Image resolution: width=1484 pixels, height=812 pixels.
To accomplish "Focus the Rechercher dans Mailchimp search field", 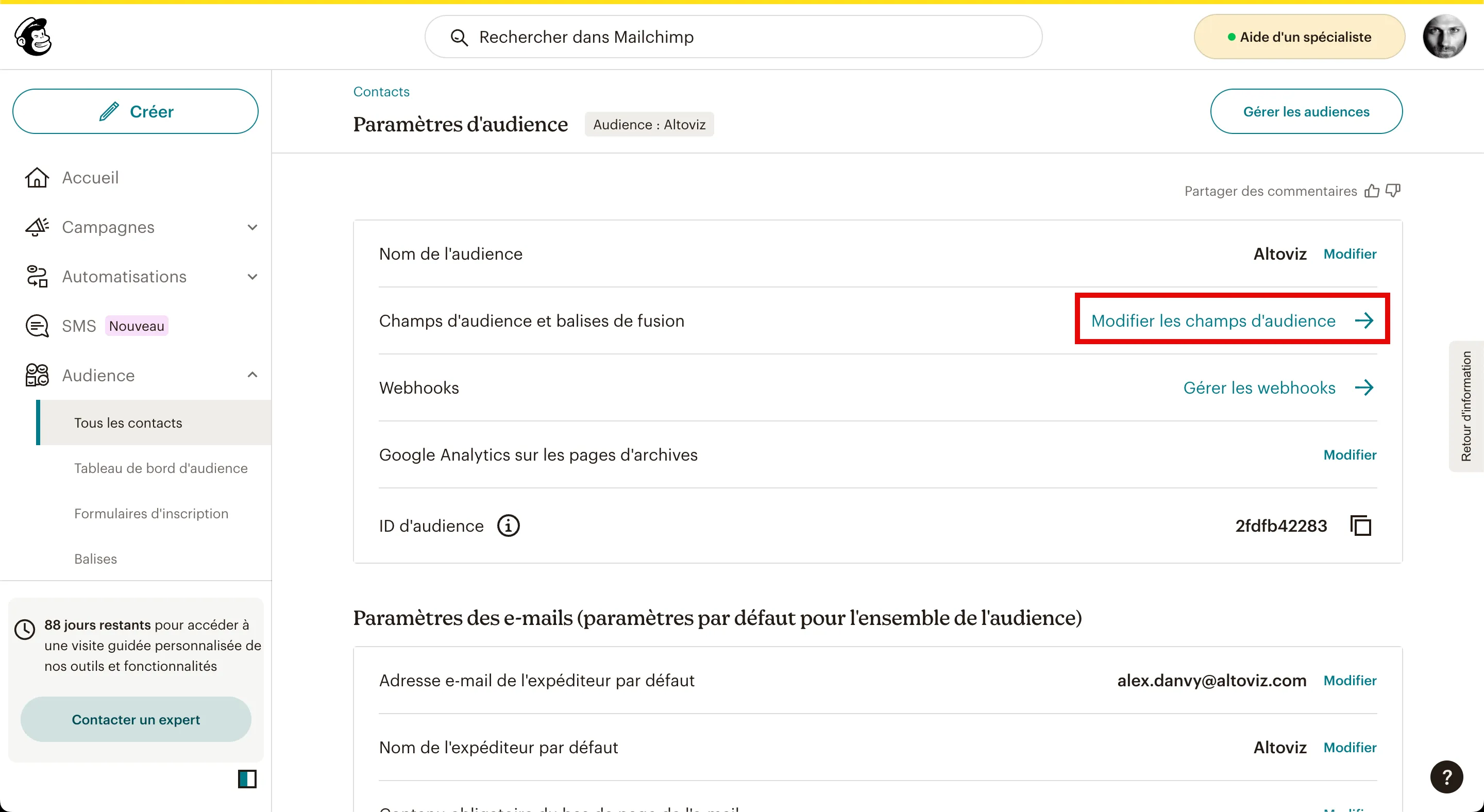I will 733,37.
